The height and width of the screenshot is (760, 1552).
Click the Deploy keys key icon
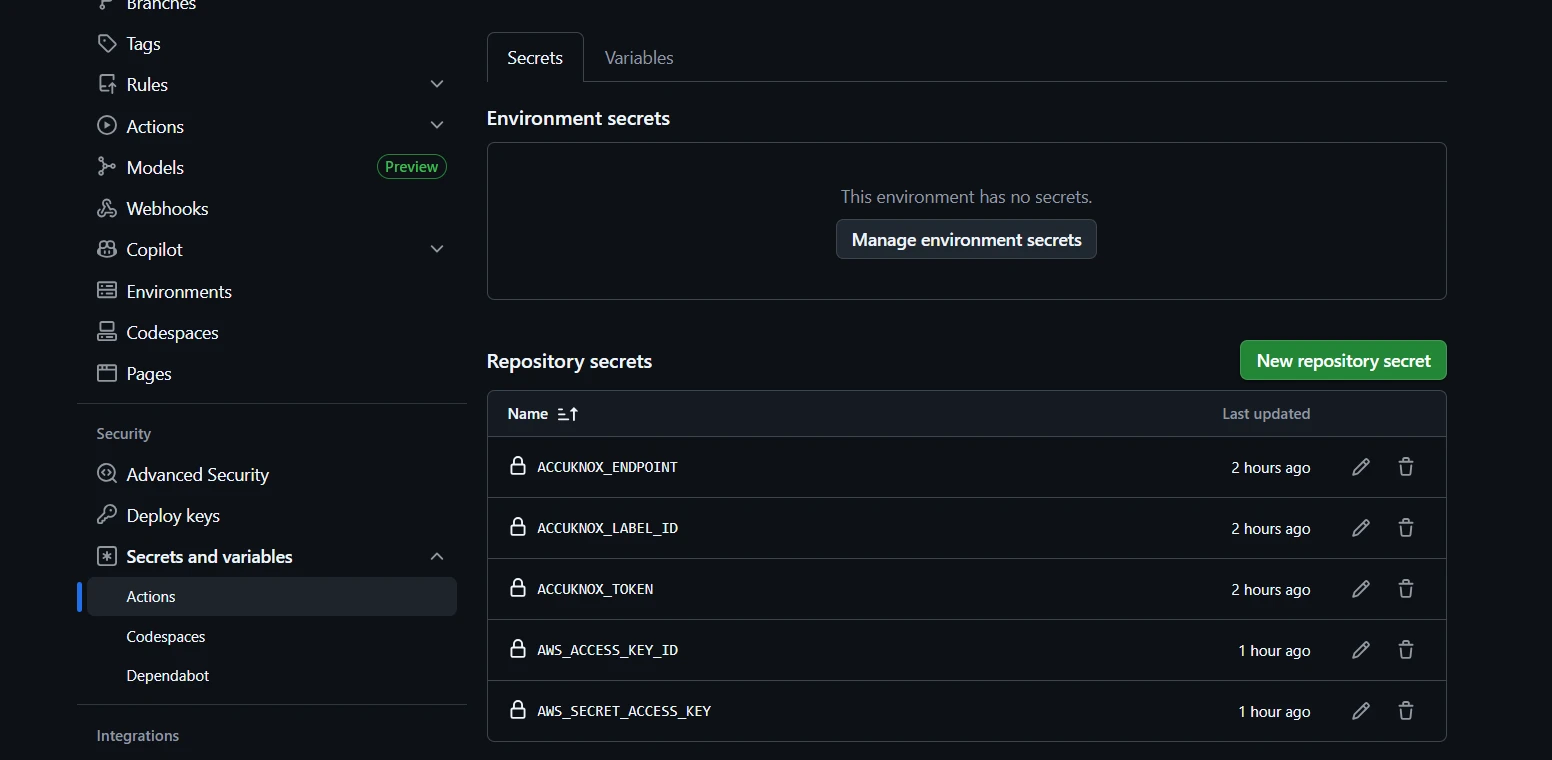(106, 515)
